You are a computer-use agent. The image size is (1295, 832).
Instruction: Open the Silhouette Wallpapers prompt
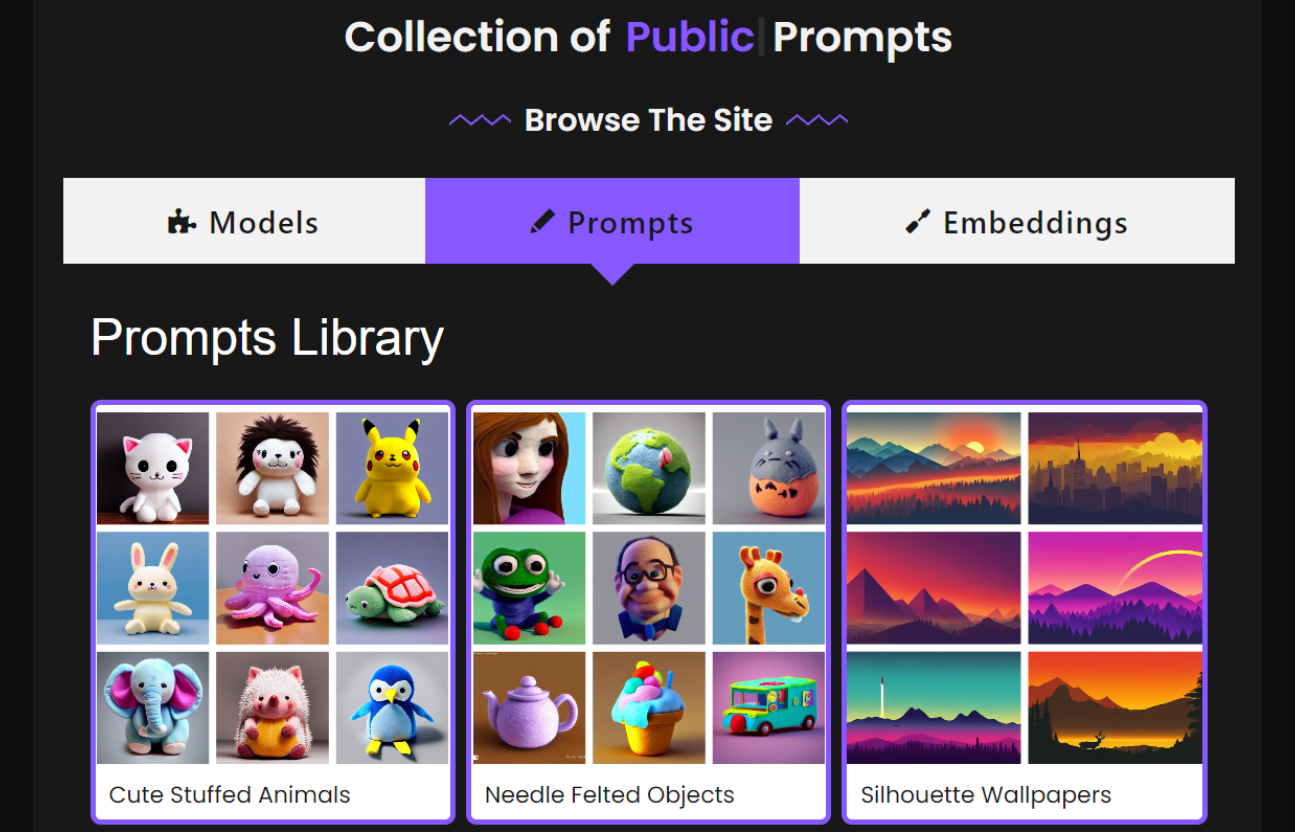coord(1025,612)
